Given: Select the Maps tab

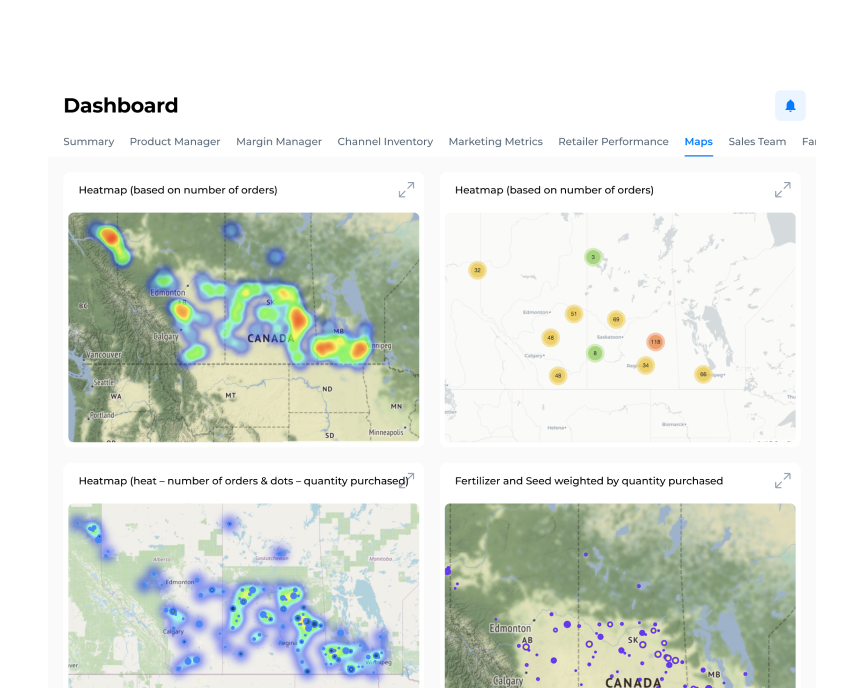Looking at the screenshot, I should 699,142.
